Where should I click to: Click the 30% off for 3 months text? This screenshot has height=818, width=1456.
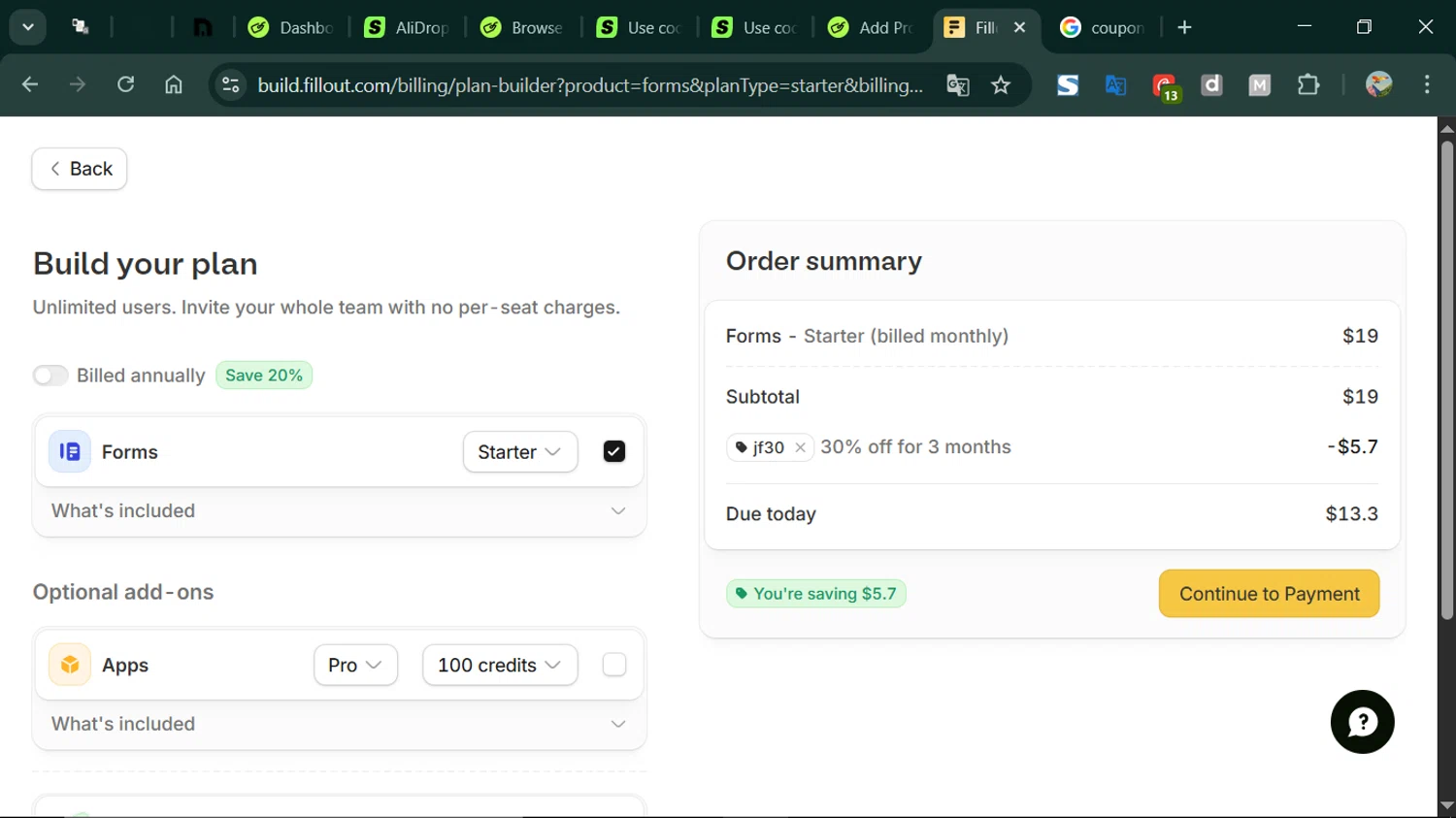tap(915, 447)
